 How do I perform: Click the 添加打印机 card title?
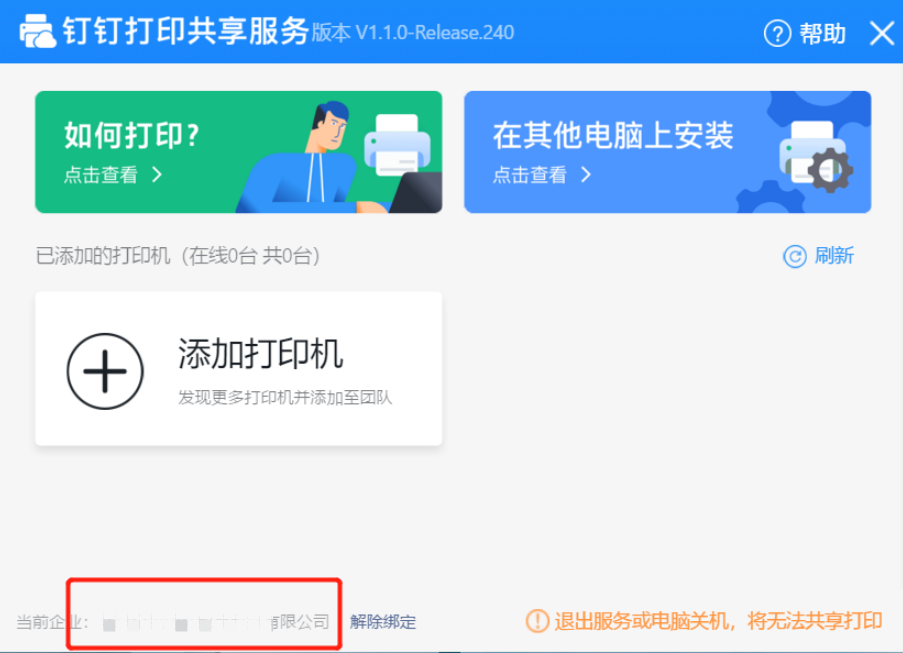[260, 354]
